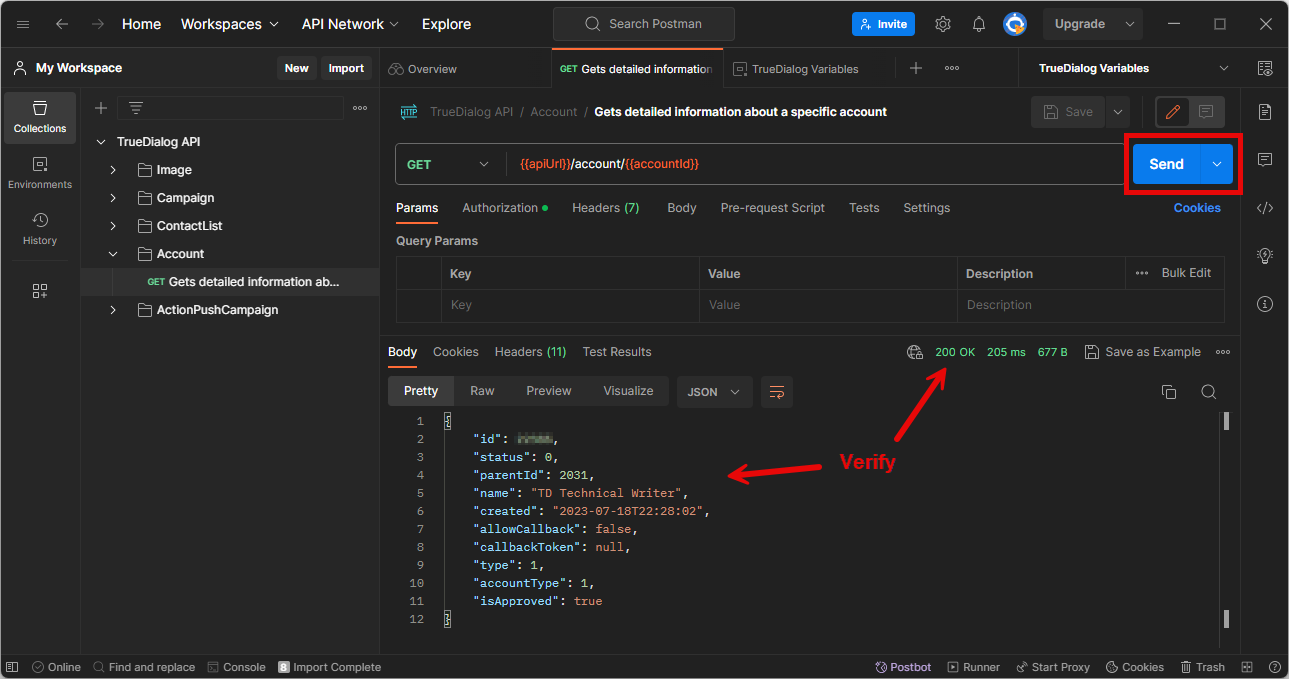Open the Collections sidebar panel
1289x679 pixels.
40,117
